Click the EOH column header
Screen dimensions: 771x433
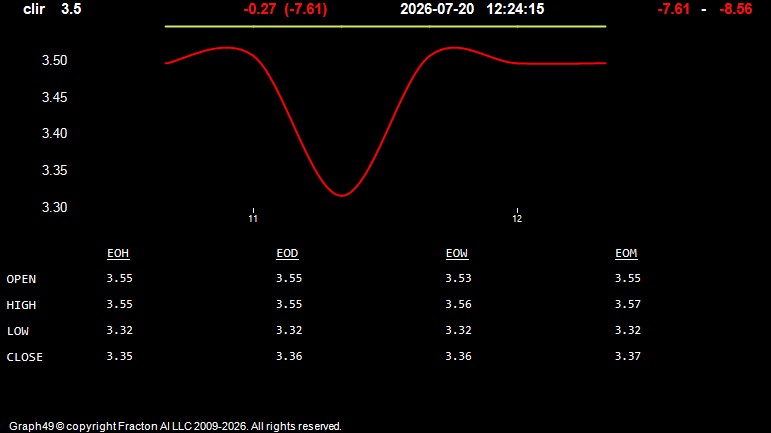118,254
